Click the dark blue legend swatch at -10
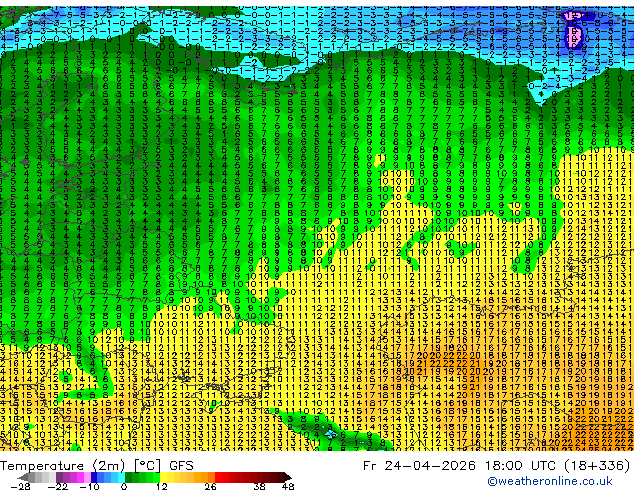 pos(94,477)
